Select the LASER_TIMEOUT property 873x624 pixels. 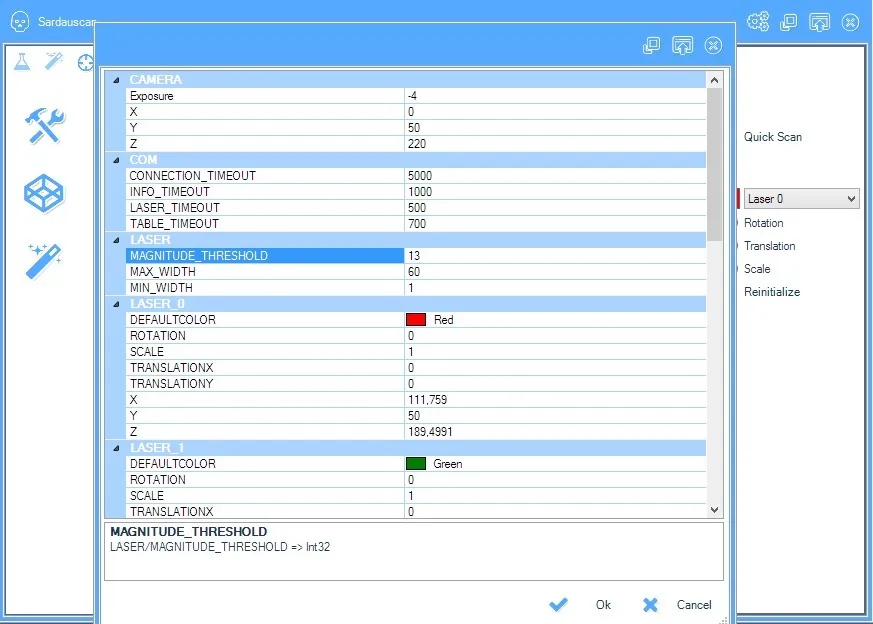point(265,208)
